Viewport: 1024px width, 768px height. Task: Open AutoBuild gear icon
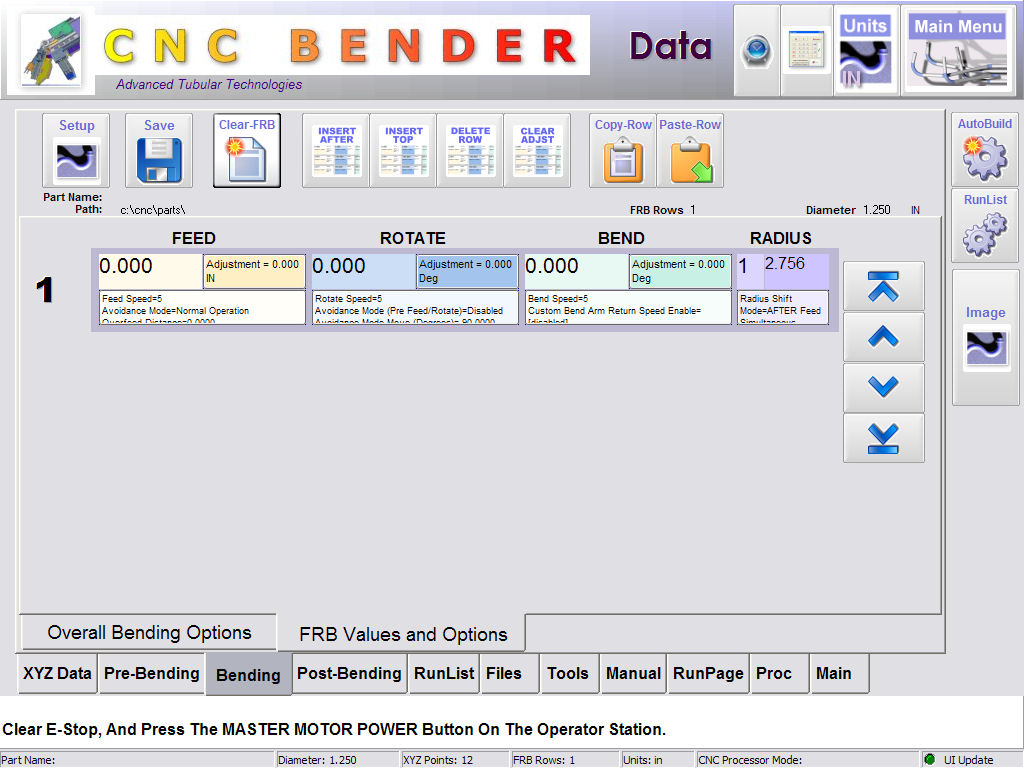(x=985, y=149)
